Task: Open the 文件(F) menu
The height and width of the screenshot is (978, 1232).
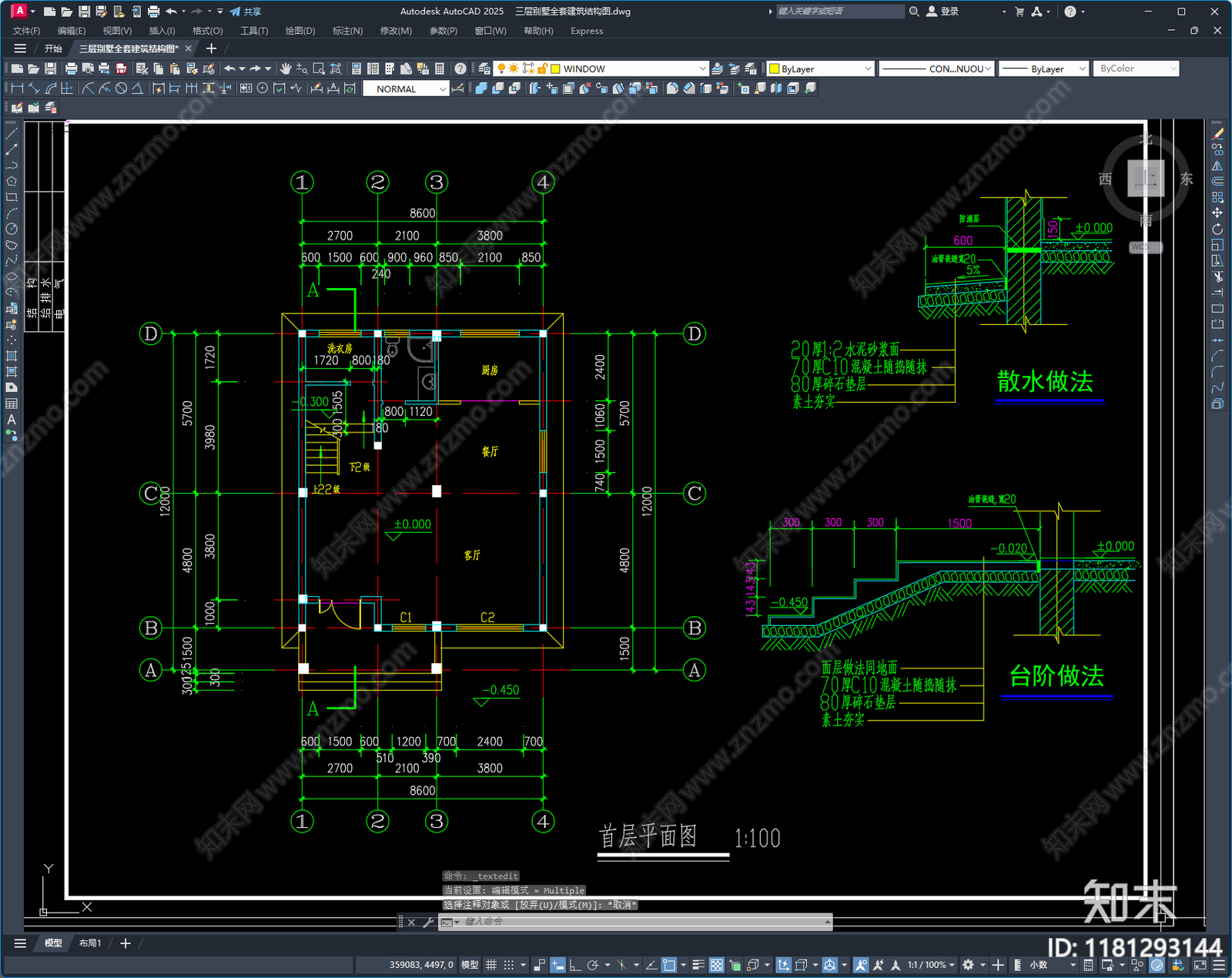Action: (26, 31)
